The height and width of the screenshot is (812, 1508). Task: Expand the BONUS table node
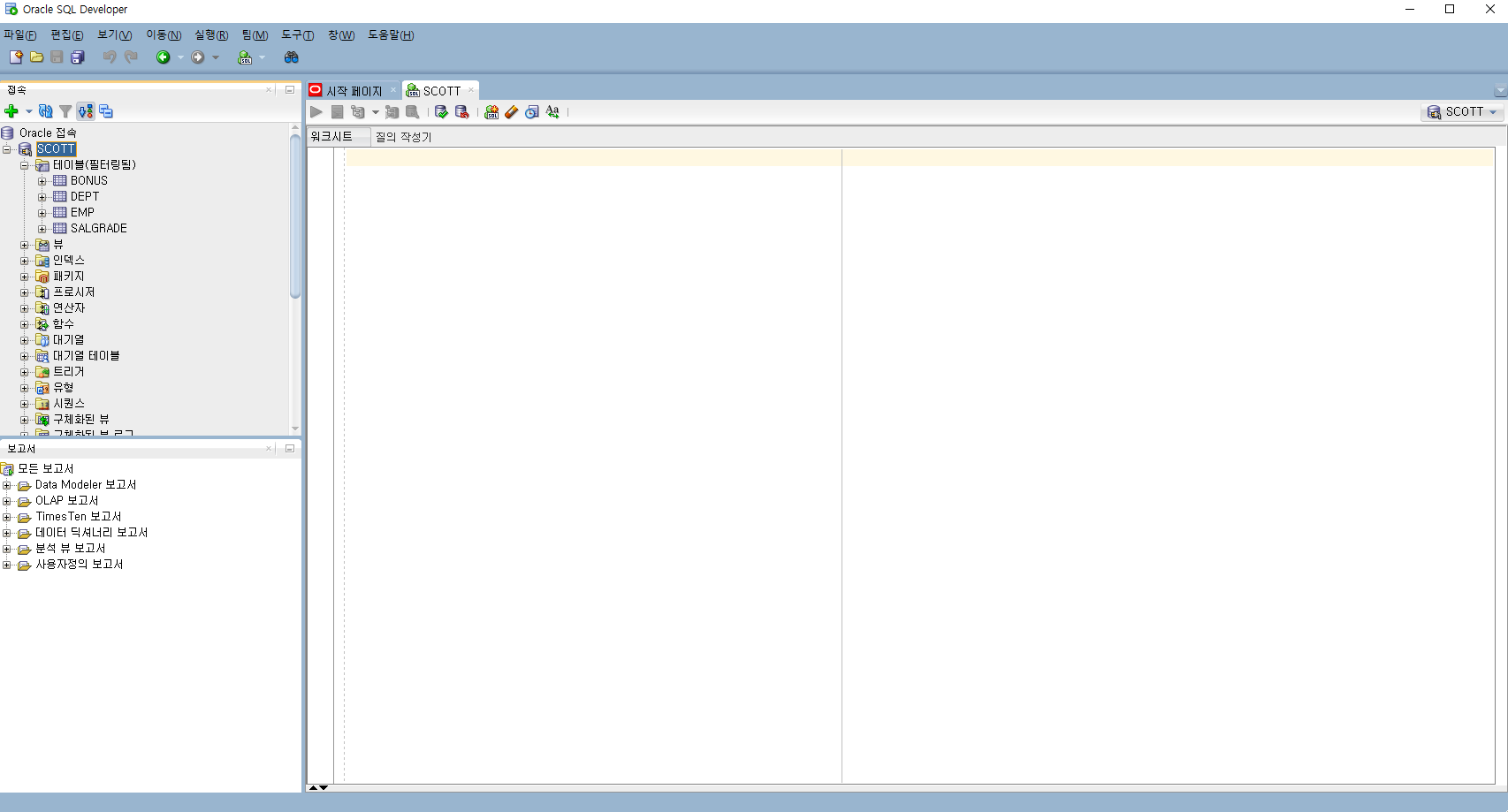click(x=42, y=181)
